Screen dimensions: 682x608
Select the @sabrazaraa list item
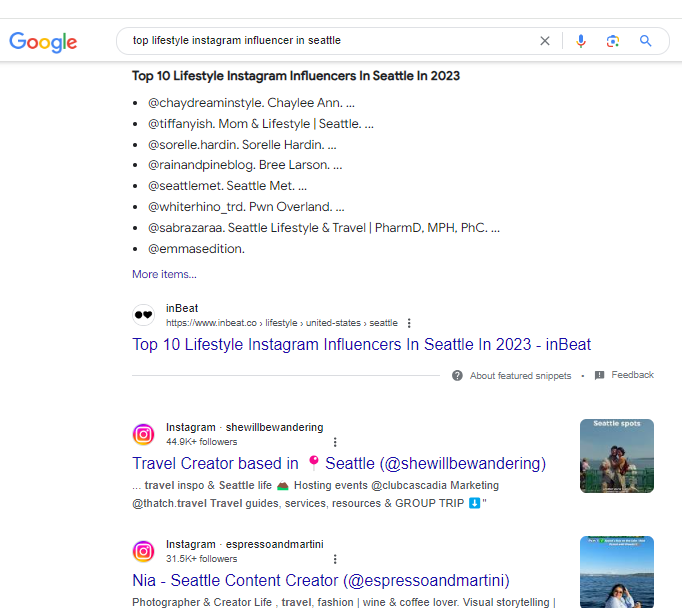[x=324, y=227]
